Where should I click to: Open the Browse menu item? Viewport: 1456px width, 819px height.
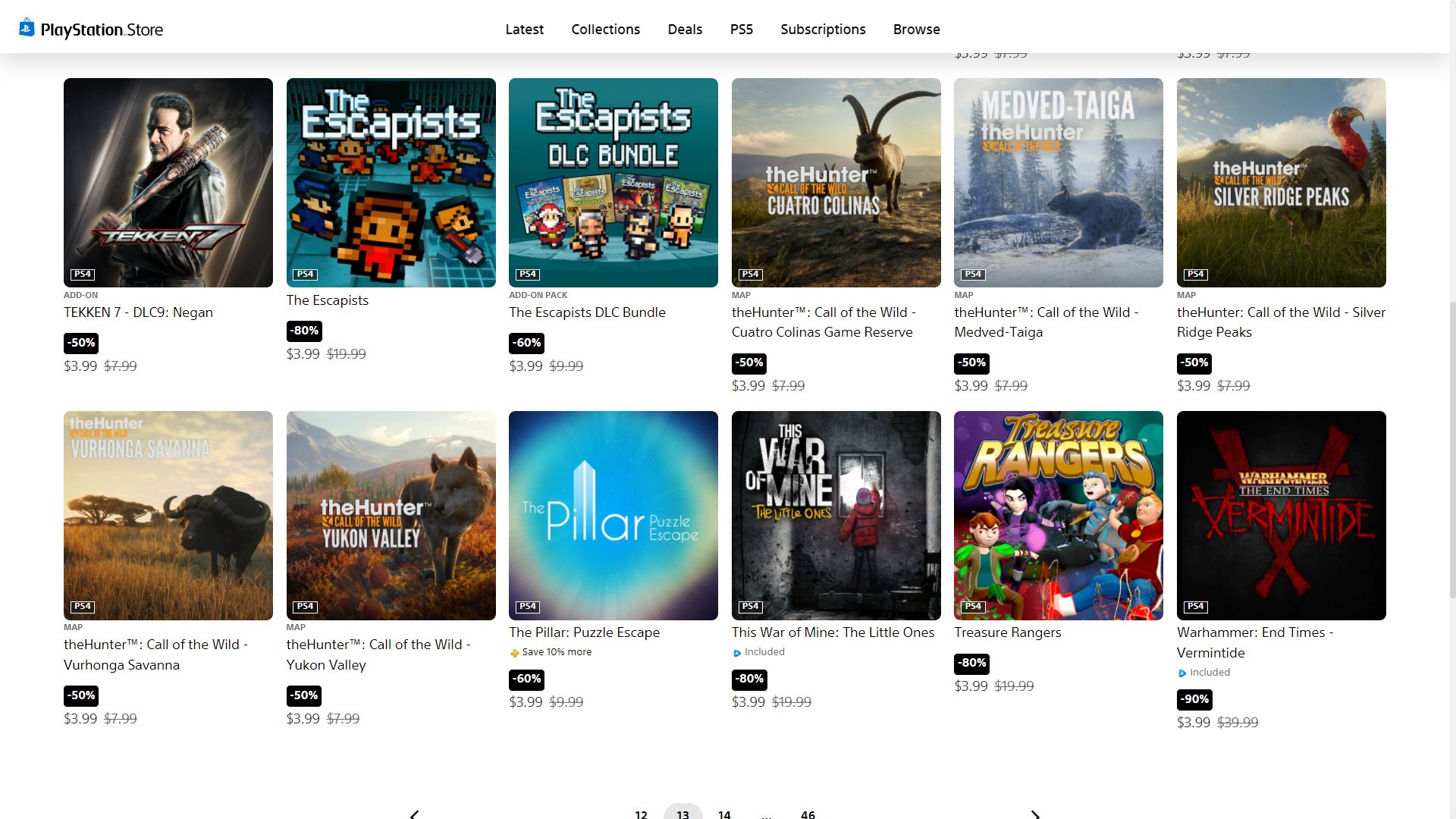tap(916, 30)
